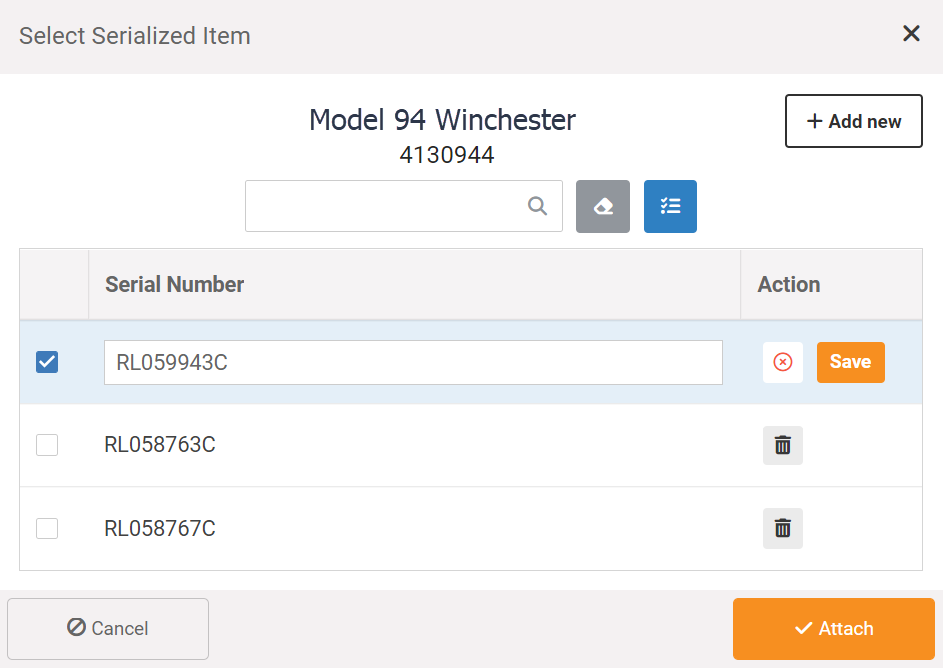Check the RL058767C row checkbox

(x=47, y=528)
